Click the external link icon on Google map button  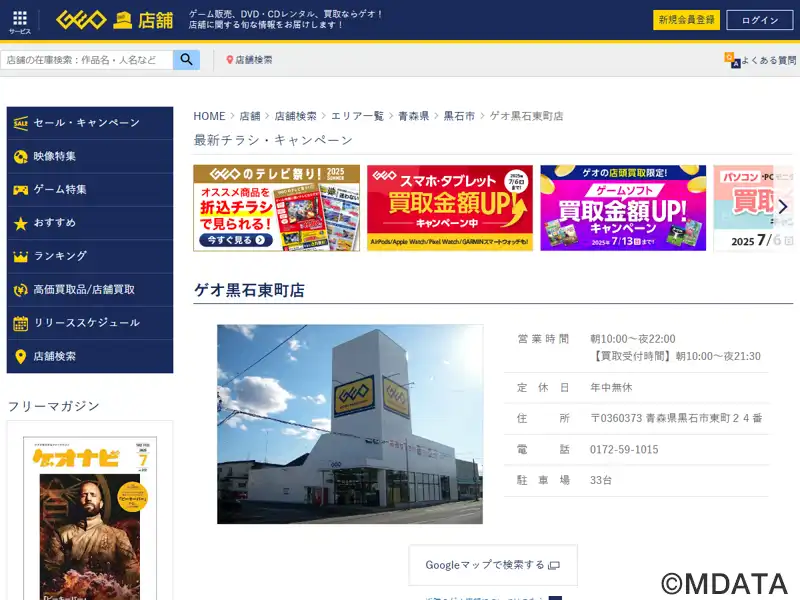pos(554,565)
